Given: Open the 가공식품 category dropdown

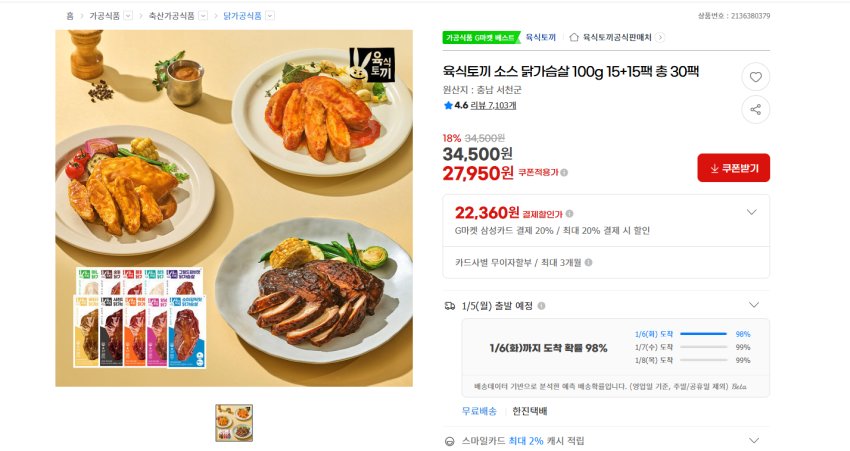Looking at the screenshot, I should pyautogui.click(x=129, y=16).
